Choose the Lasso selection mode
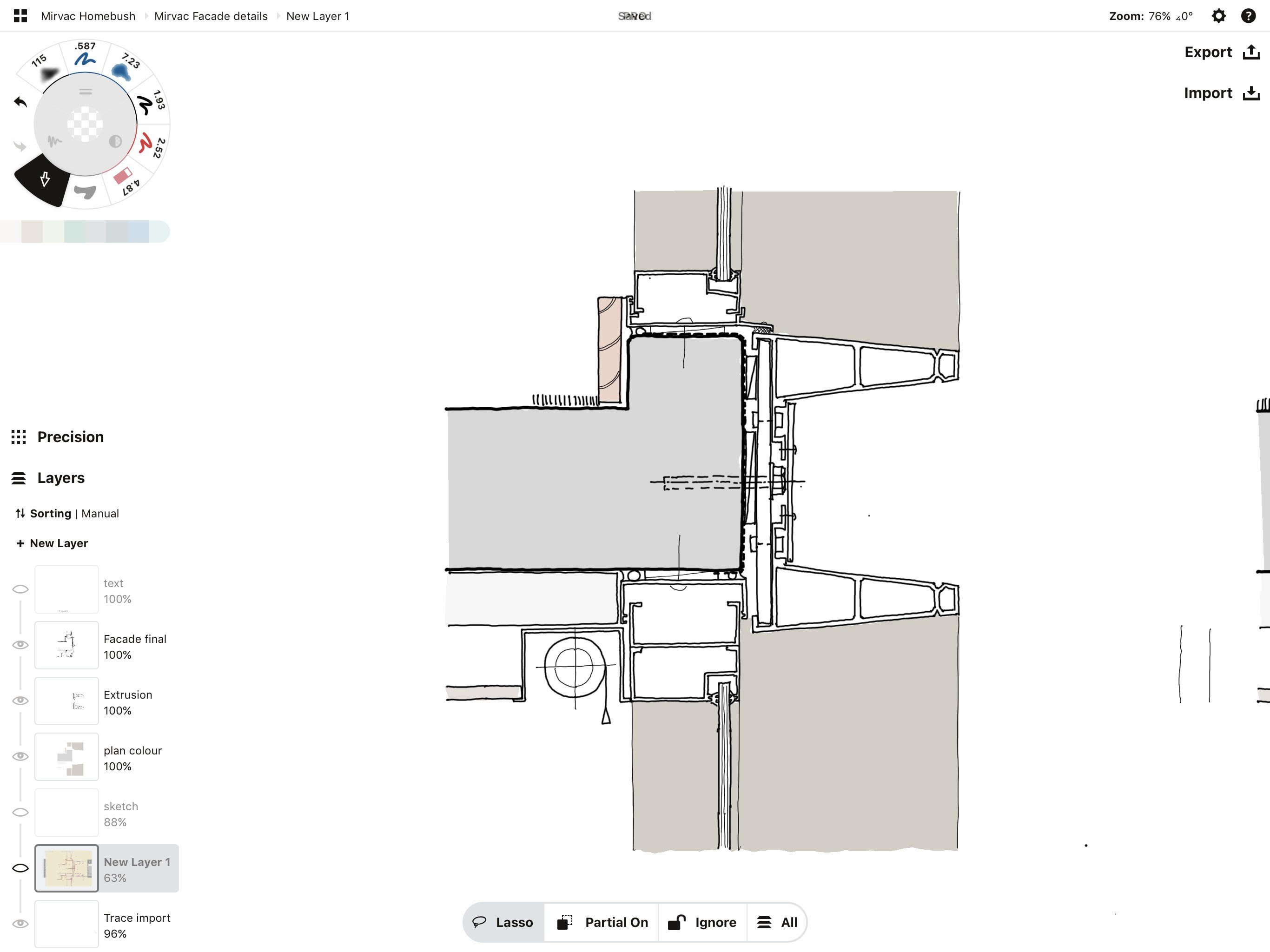 (503, 922)
